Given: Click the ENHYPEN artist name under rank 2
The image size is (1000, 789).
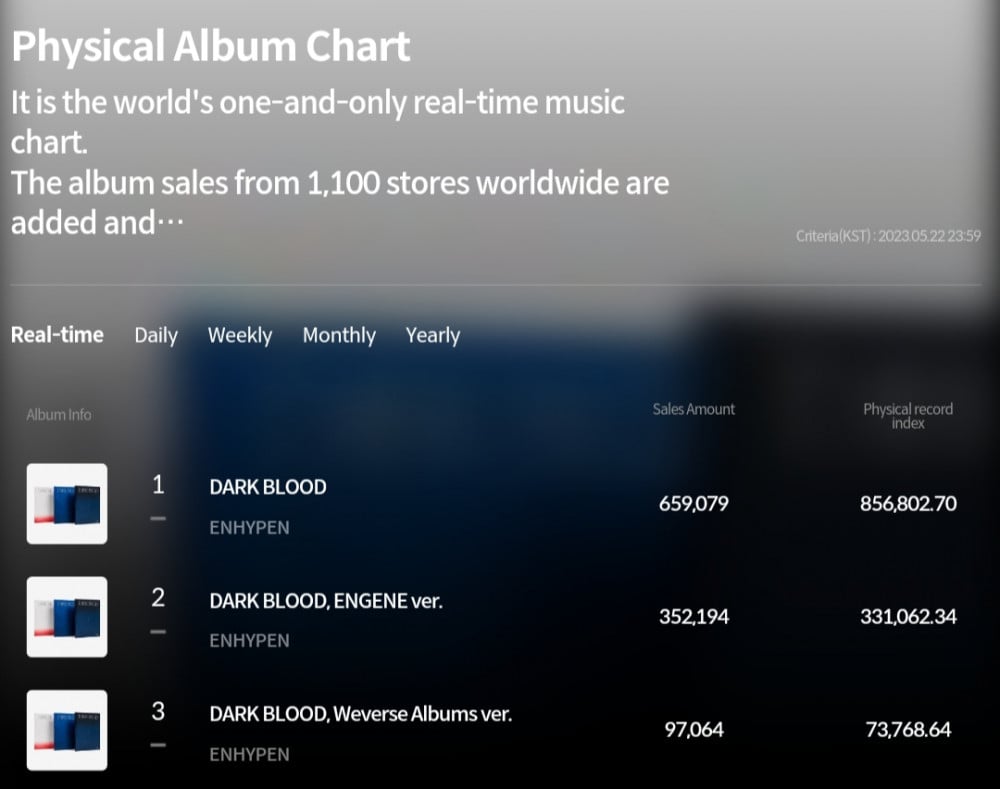Looking at the screenshot, I should [249, 641].
